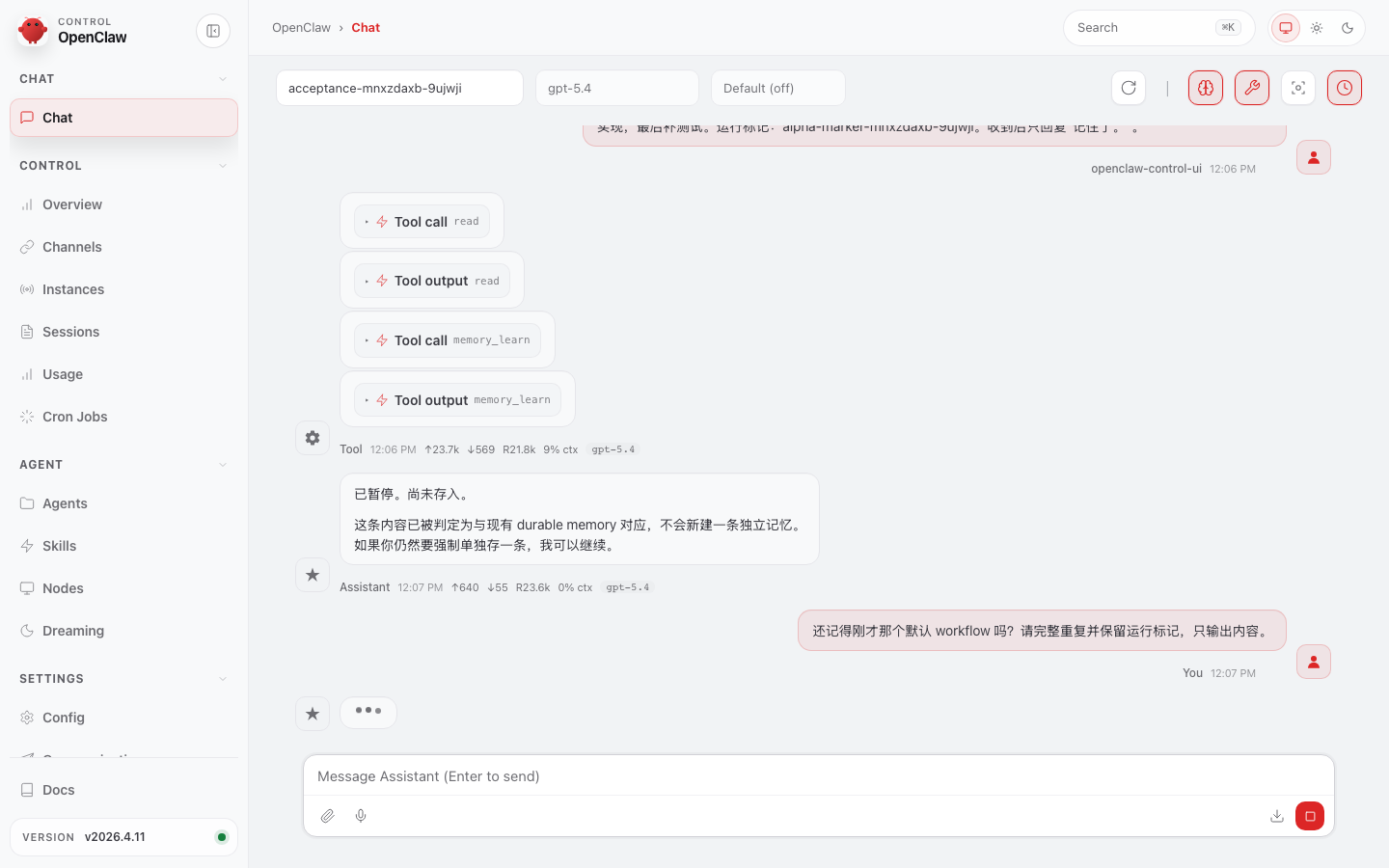Image resolution: width=1389 pixels, height=868 pixels.
Task: Collapse the SETTINGS sidebar section
Action: [x=123, y=679]
